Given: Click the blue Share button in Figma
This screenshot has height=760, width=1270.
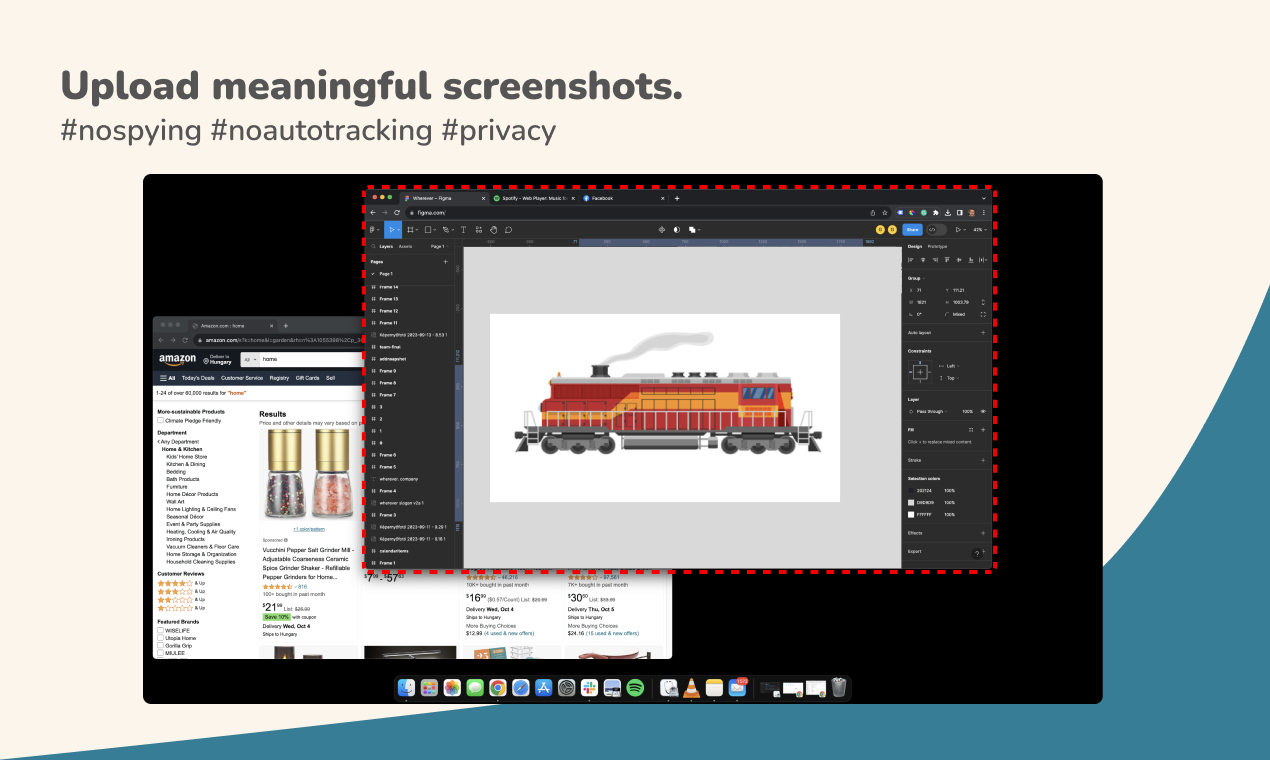Looking at the screenshot, I should tap(911, 229).
